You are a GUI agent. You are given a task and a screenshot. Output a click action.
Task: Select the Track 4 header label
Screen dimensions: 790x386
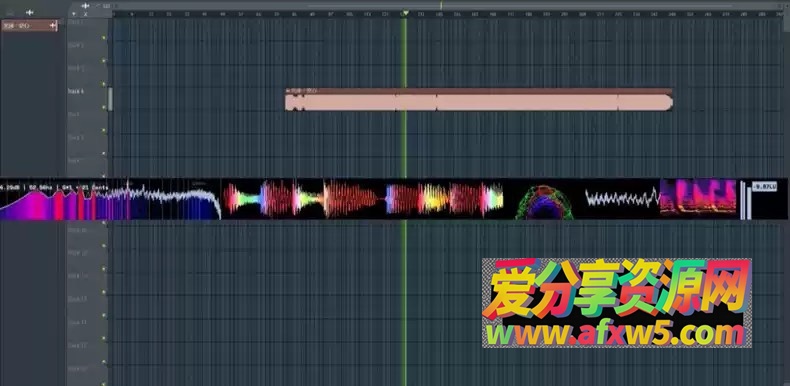(x=76, y=92)
